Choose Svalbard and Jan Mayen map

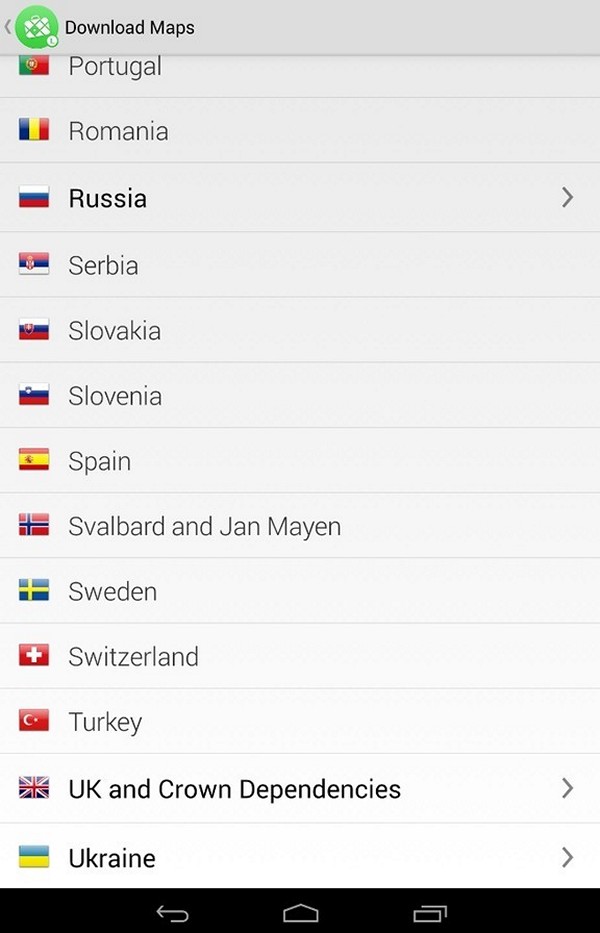point(300,525)
